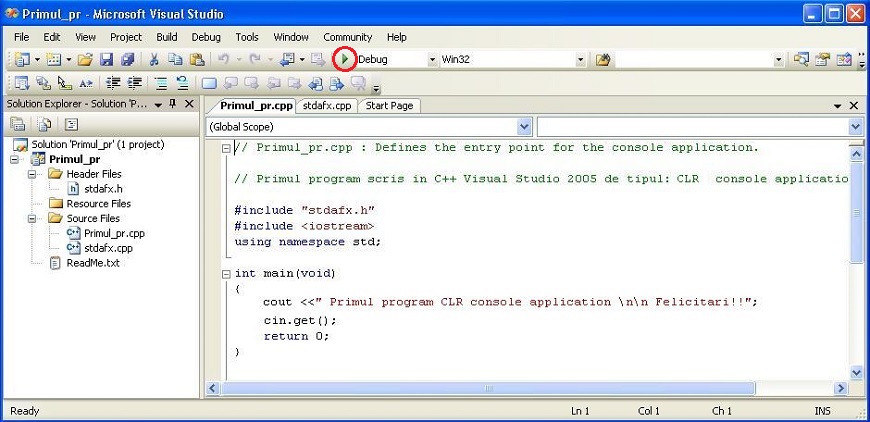
Task: Click the green Start Debugging play button
Action: tap(344, 60)
